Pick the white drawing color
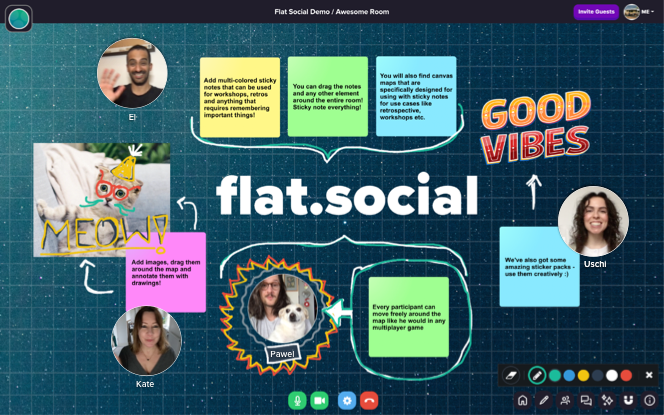664x415 pixels. click(612, 375)
